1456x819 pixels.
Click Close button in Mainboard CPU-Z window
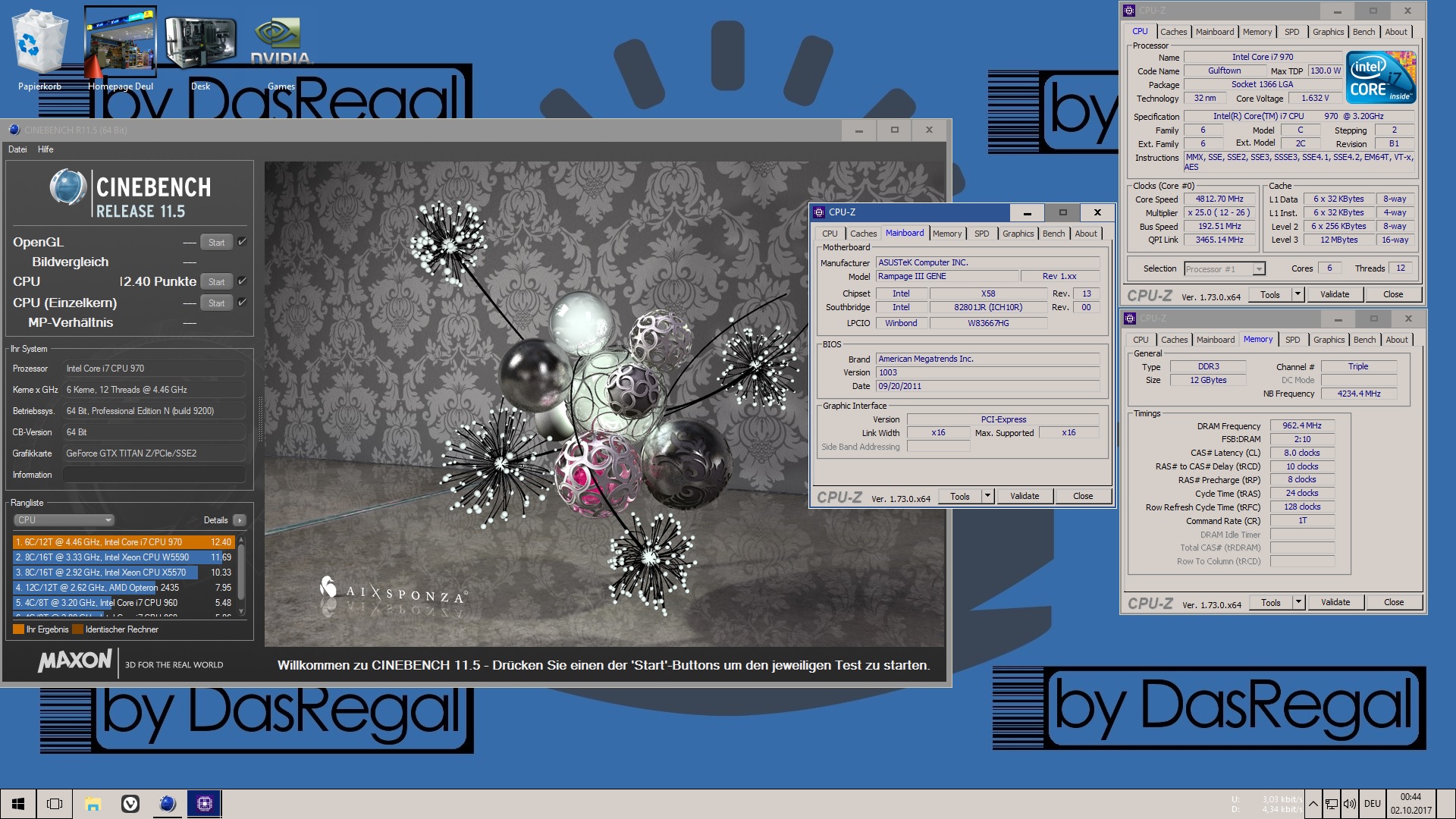1083,496
